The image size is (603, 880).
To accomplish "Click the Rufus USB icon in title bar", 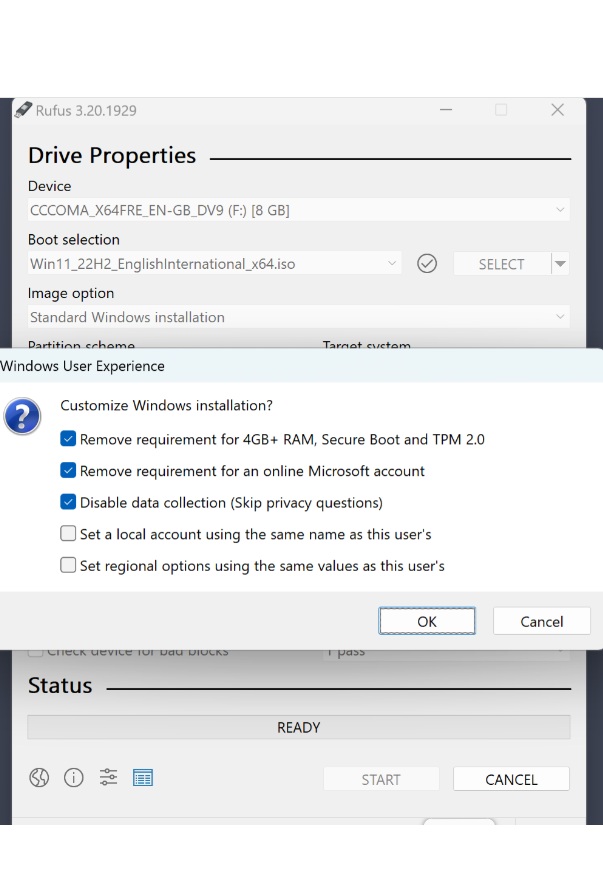I will (23, 110).
